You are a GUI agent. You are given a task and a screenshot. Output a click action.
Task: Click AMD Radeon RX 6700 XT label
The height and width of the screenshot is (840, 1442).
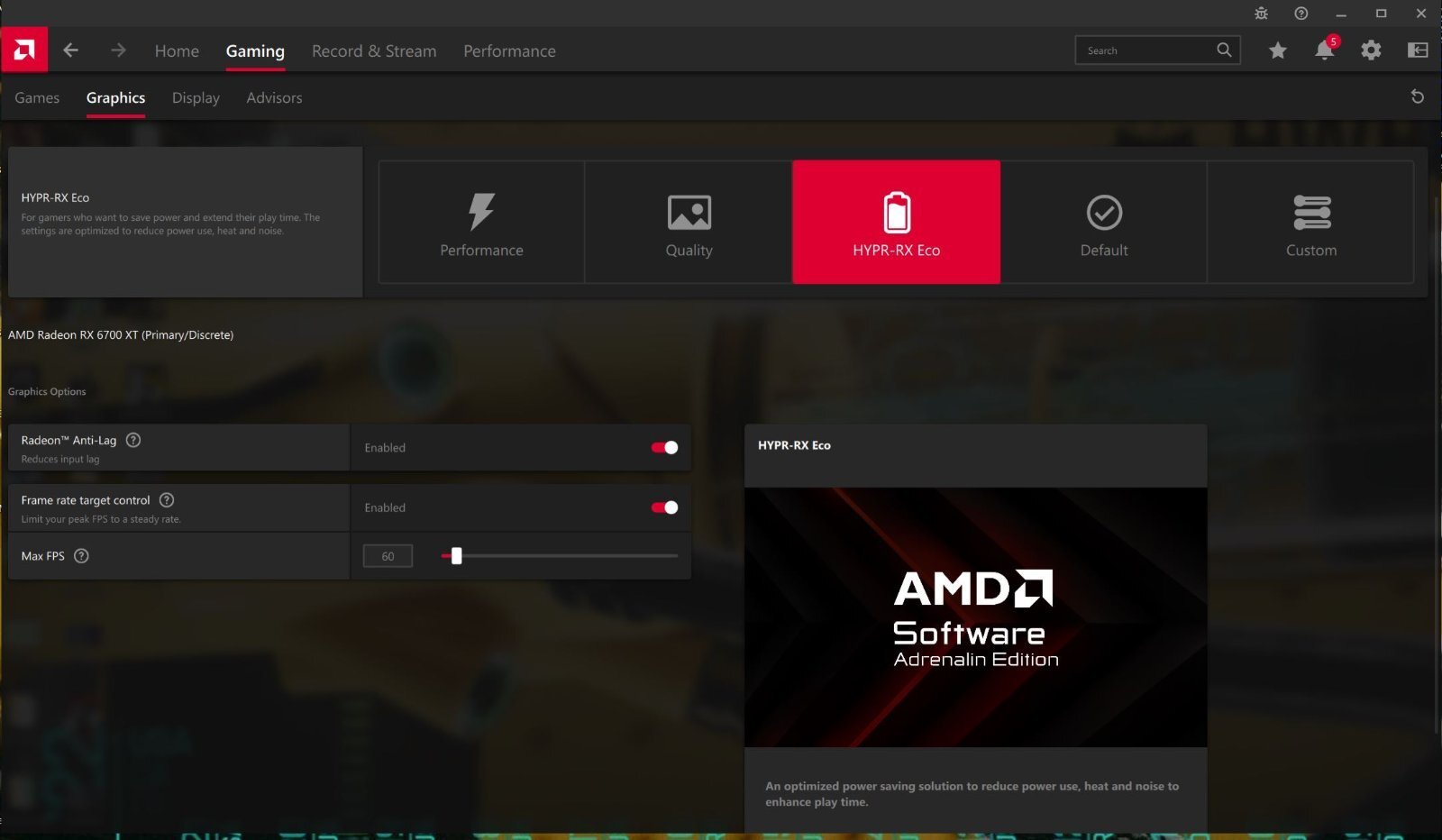click(x=121, y=334)
